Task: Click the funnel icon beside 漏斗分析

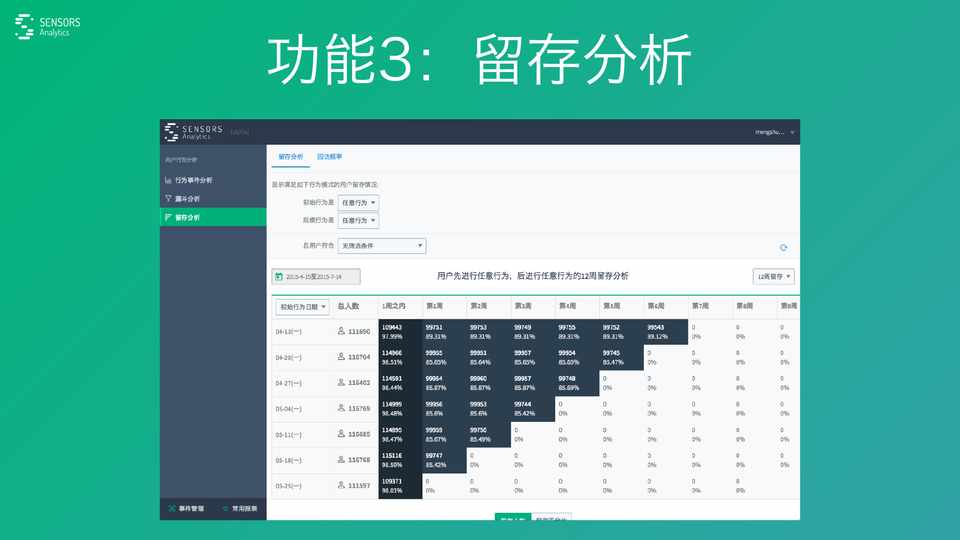Action: point(168,199)
